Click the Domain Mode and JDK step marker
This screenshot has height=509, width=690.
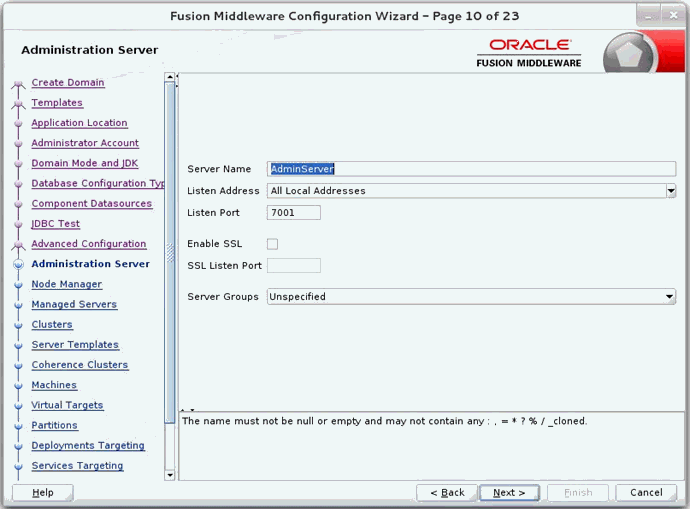pyautogui.click(x=18, y=164)
